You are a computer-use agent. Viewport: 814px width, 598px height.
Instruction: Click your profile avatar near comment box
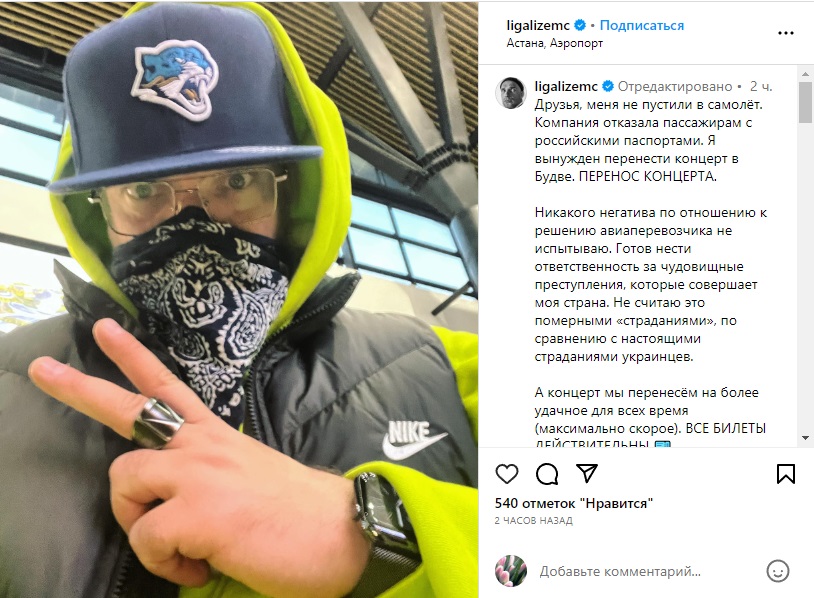511,571
